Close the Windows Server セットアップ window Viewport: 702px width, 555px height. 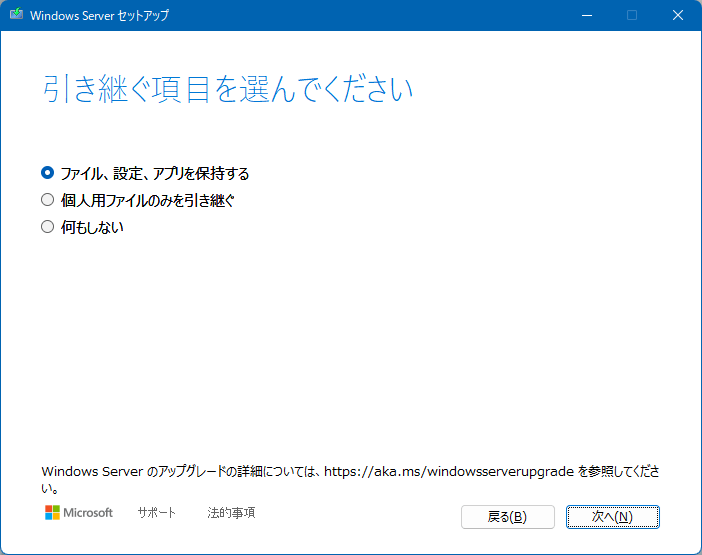point(678,15)
